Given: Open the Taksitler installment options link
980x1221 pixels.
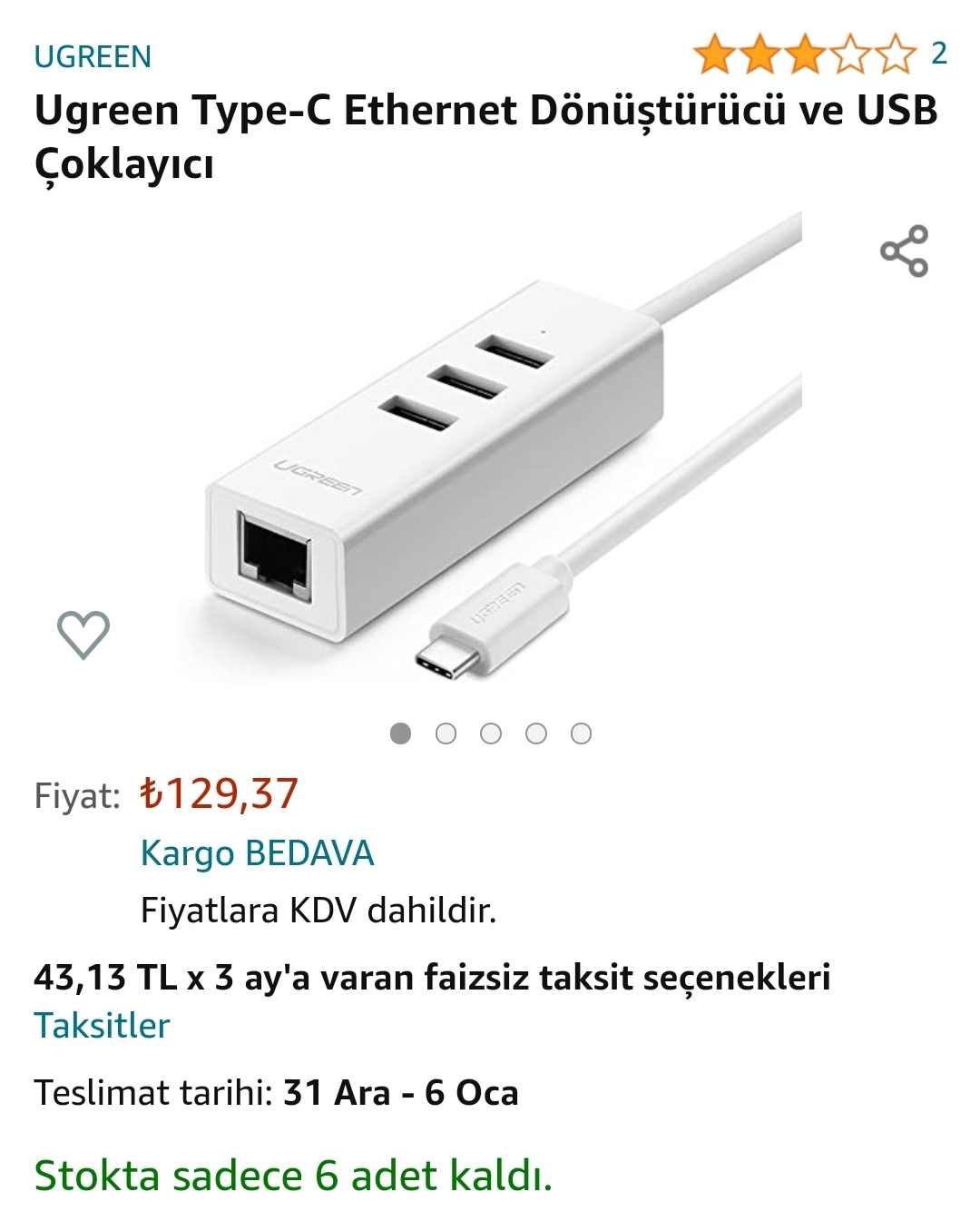Looking at the screenshot, I should point(102,1026).
